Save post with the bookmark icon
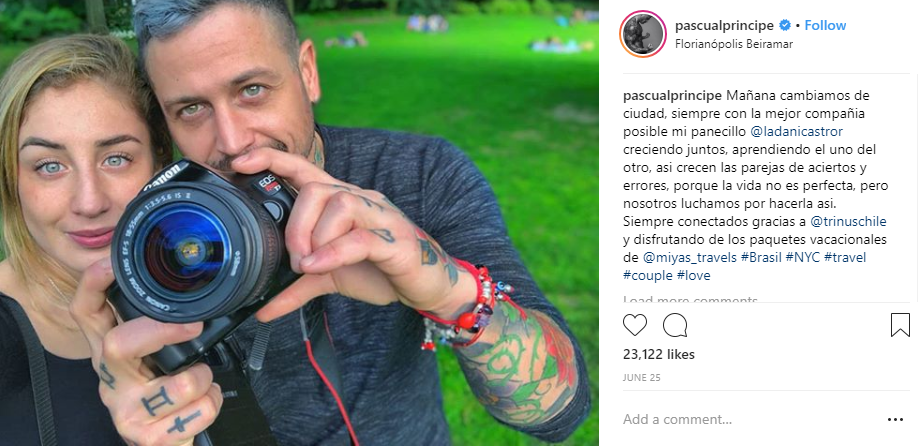918x446 pixels. coord(900,325)
